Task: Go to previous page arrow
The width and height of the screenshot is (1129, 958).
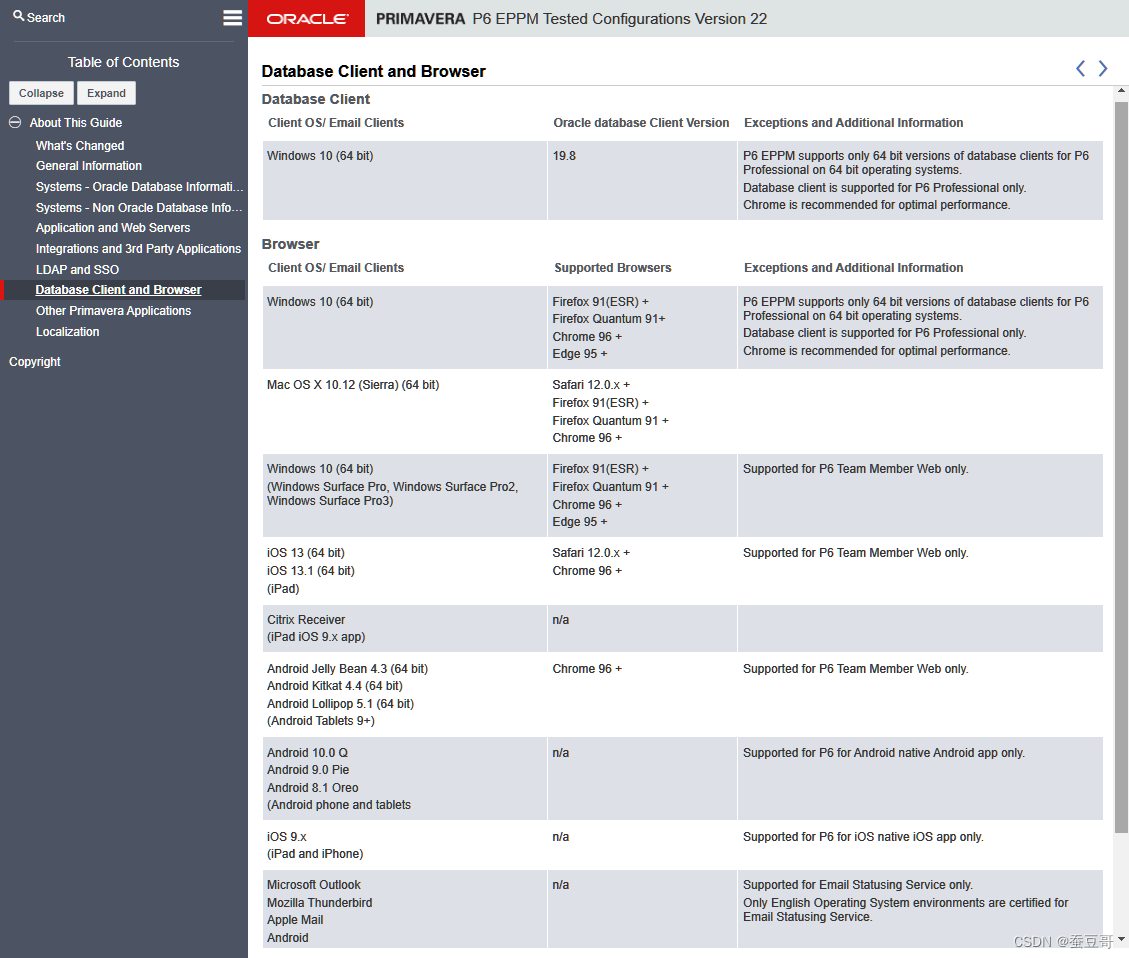Action: coord(1080,68)
